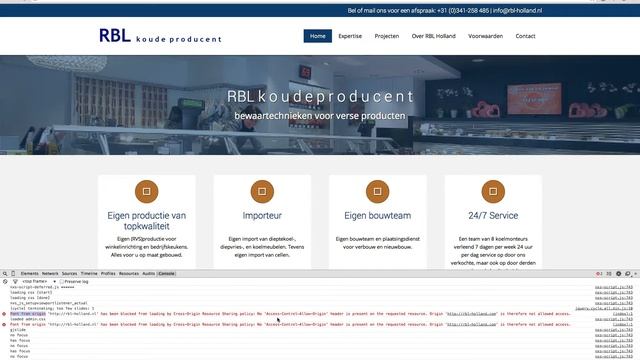
Task: Click orange icon above Eigen productie van topkwaliteit
Action: click(x=147, y=191)
